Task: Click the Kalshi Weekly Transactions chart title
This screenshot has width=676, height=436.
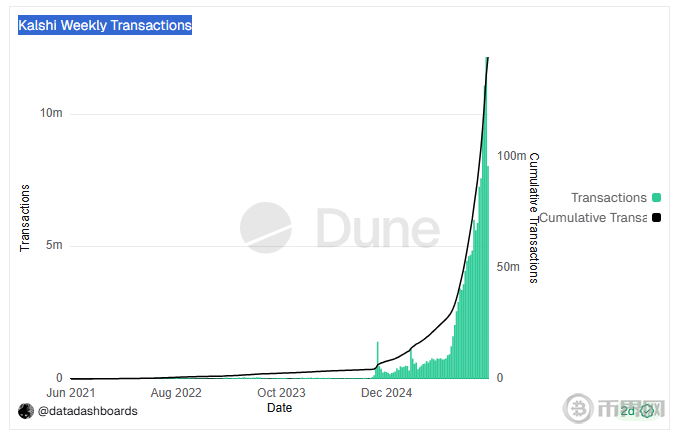Action: pos(105,25)
